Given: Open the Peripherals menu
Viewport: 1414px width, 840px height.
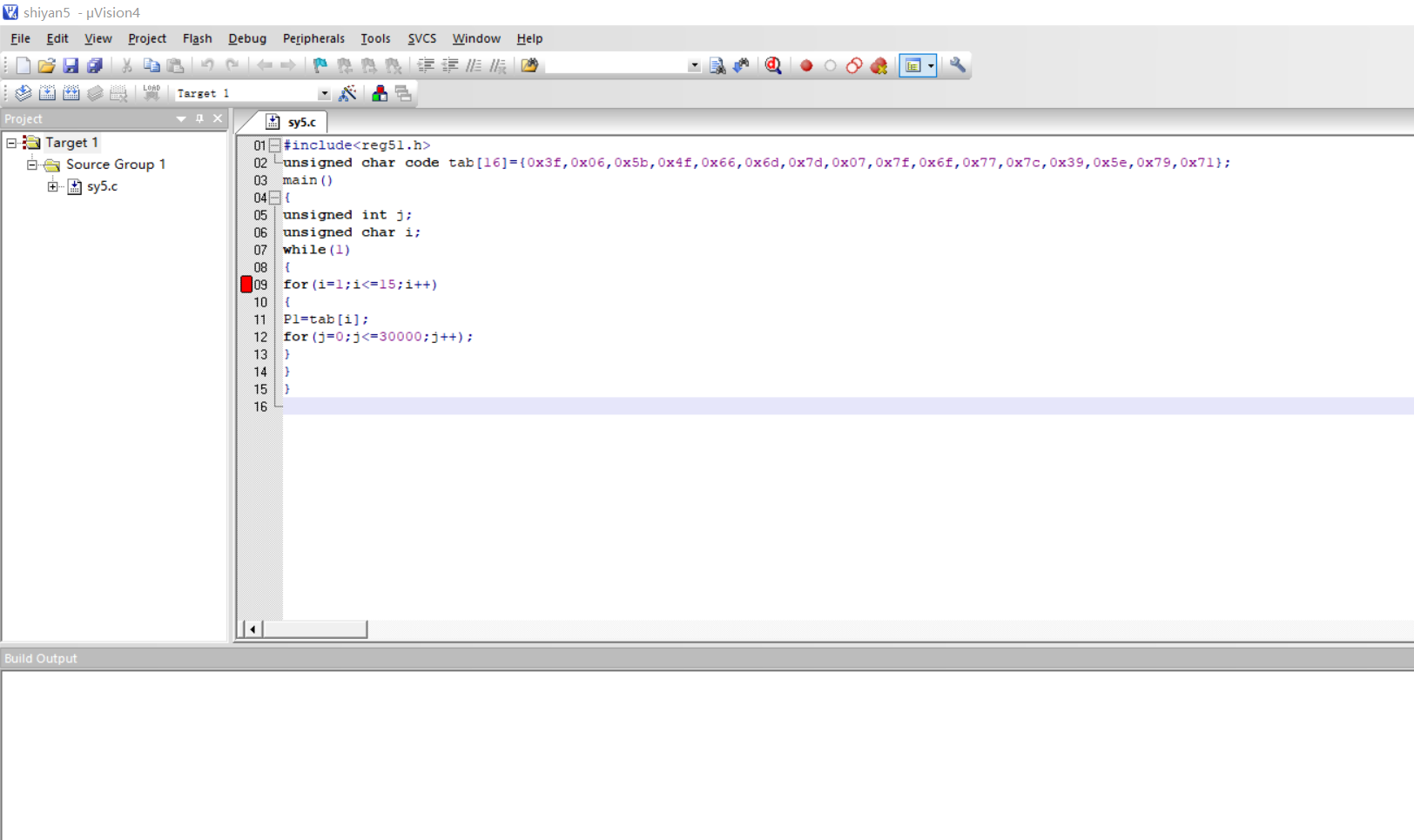Looking at the screenshot, I should (313, 38).
